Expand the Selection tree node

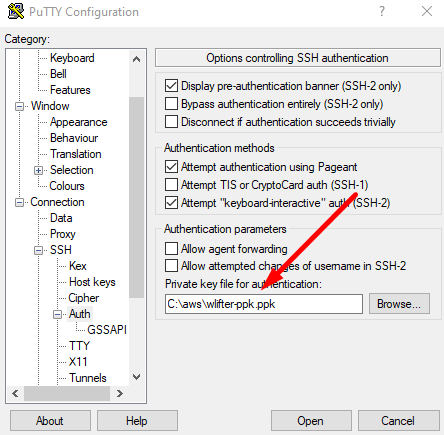(39, 170)
